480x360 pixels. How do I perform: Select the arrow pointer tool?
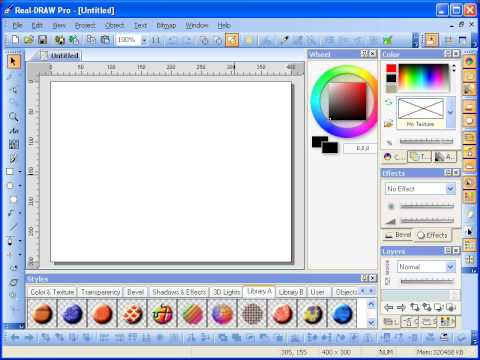[13, 62]
